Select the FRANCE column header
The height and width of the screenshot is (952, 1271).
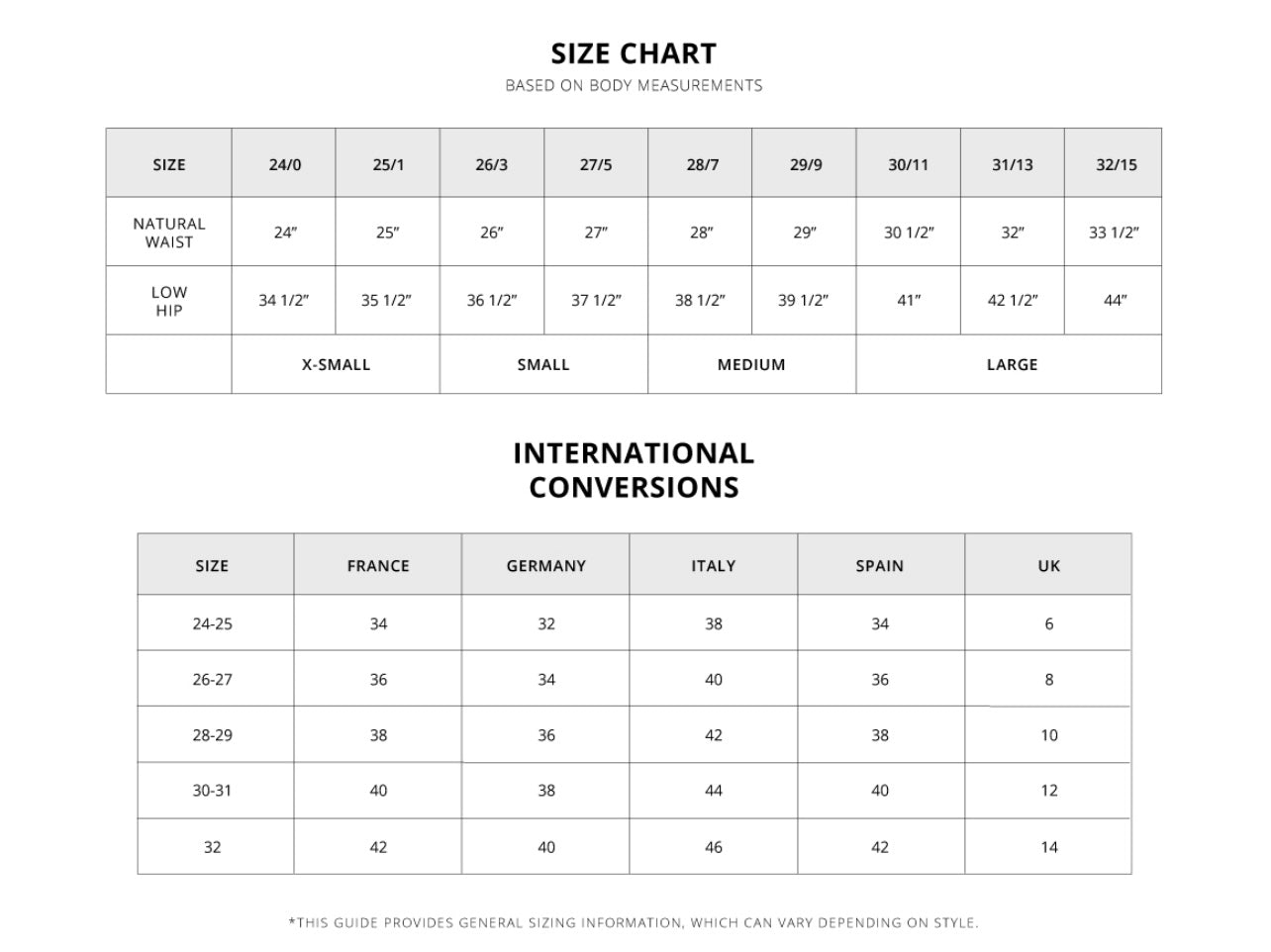point(378,566)
